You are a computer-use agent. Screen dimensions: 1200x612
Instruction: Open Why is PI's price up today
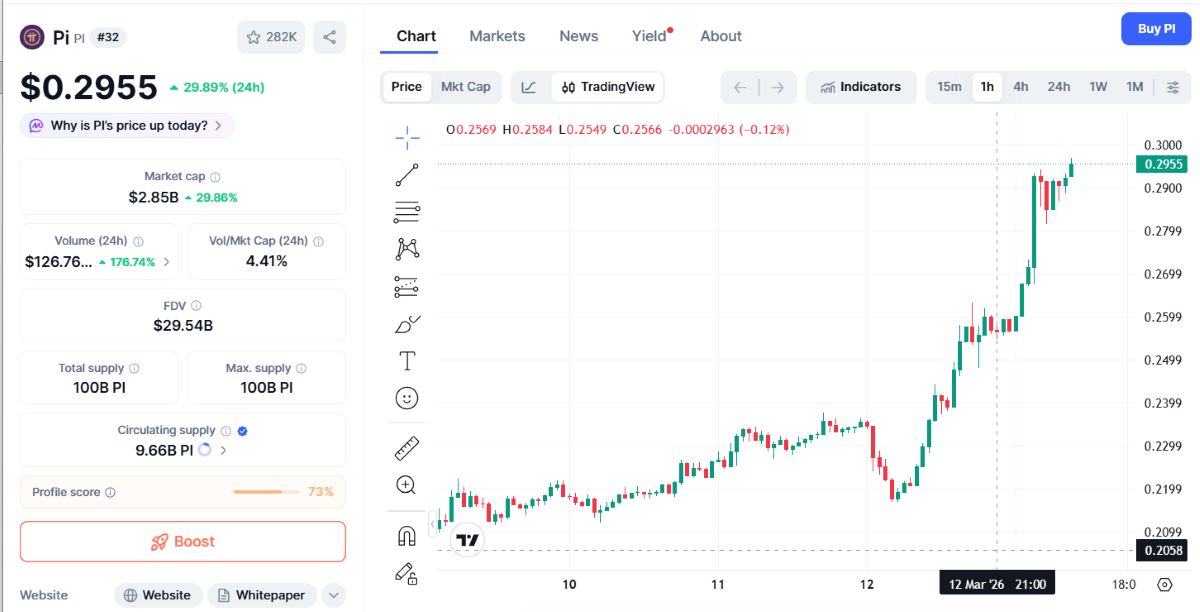pos(127,126)
